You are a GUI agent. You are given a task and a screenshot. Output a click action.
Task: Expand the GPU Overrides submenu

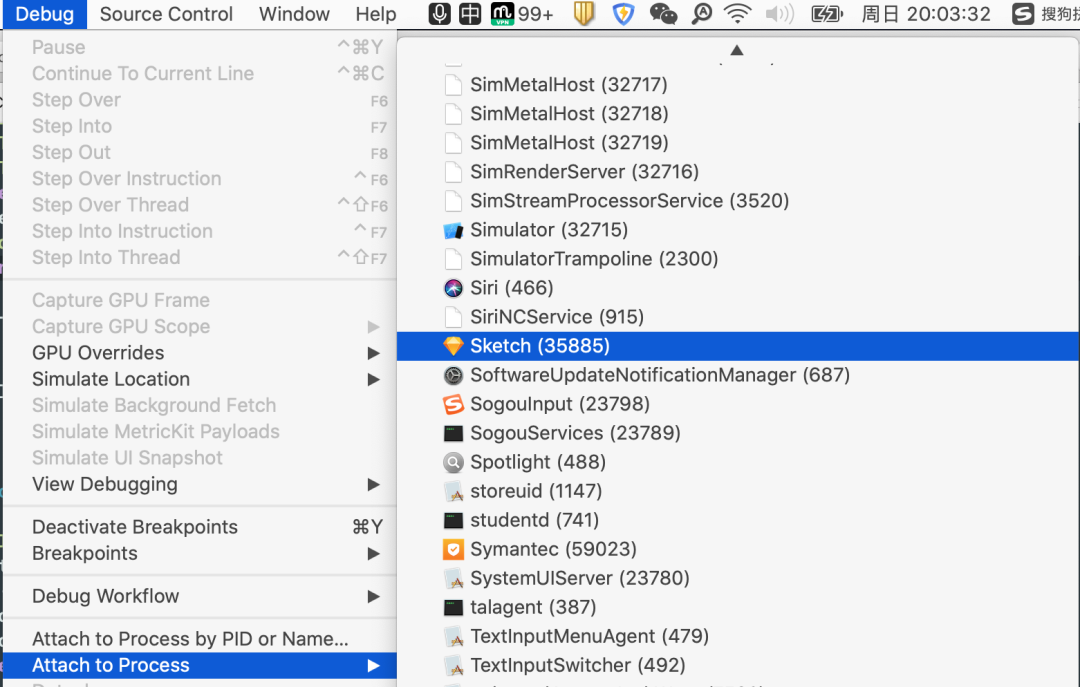click(200, 353)
